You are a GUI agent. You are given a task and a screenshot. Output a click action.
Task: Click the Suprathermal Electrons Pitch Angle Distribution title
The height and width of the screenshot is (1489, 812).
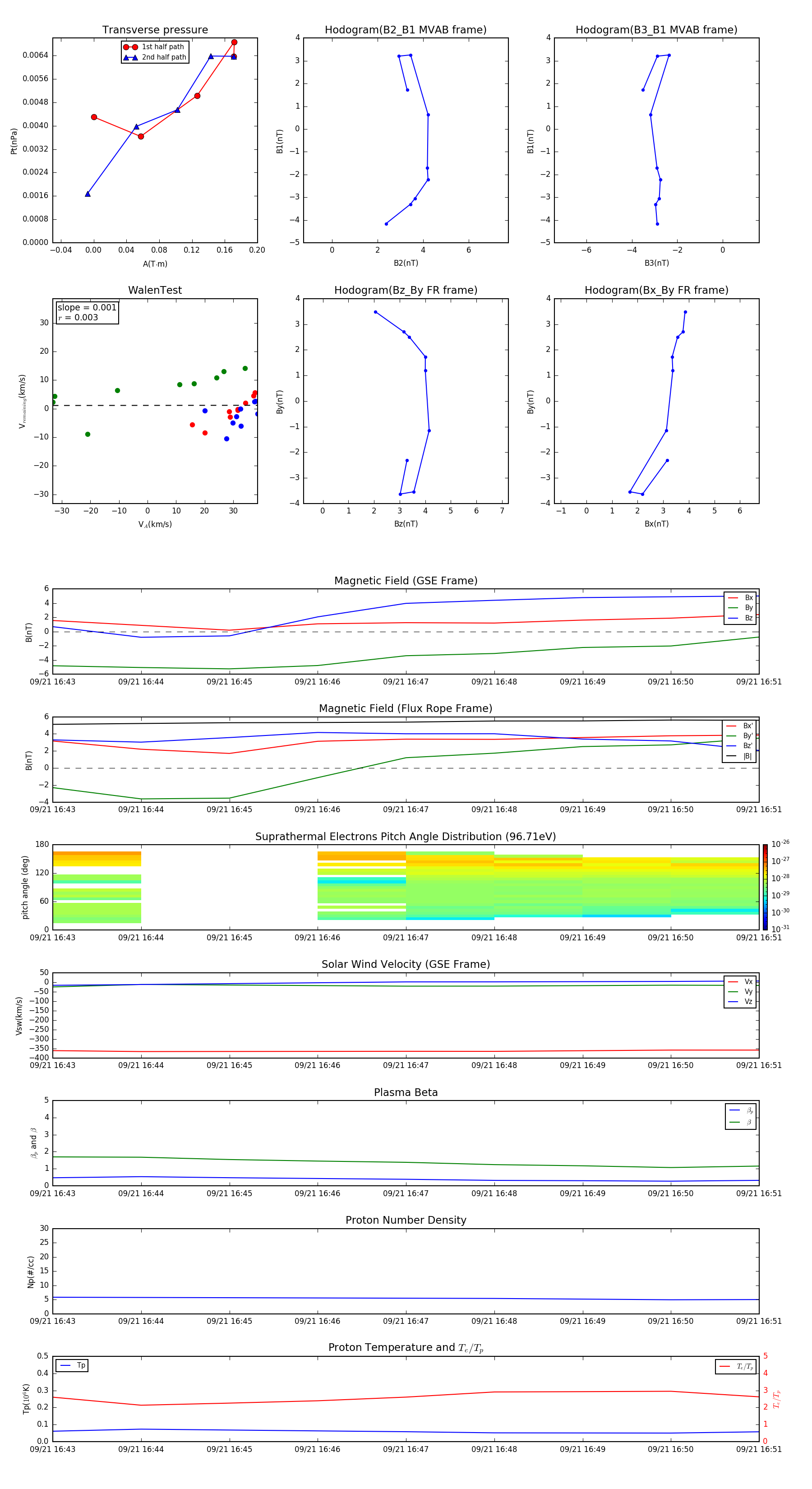[x=406, y=837]
